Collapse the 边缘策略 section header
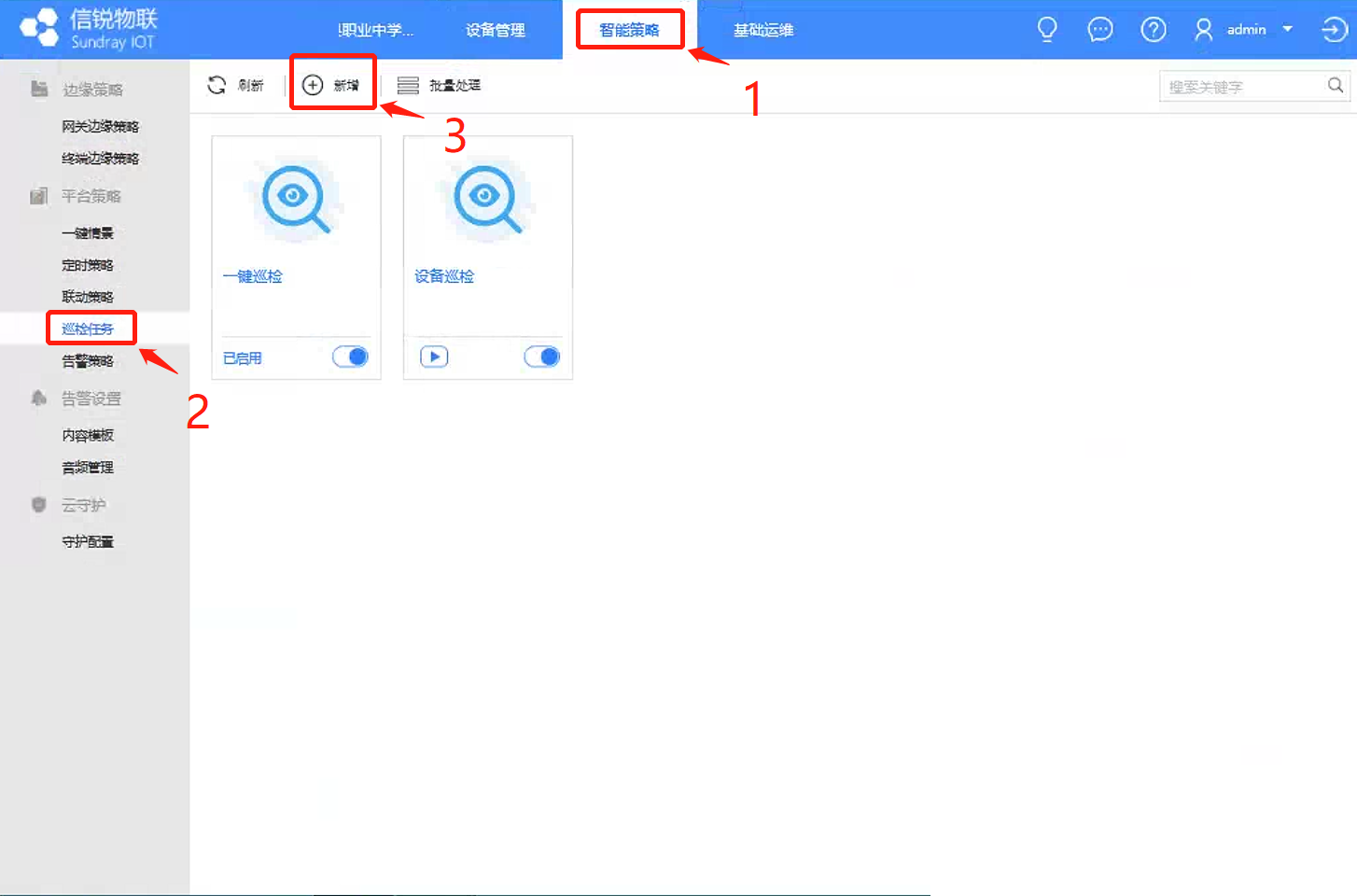The image size is (1357, 896). (94, 89)
